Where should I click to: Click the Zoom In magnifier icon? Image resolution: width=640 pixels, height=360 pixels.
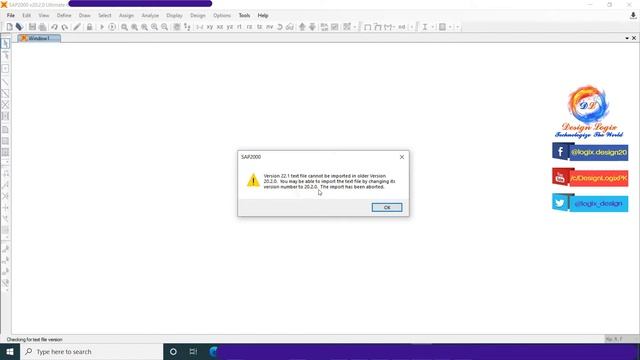[x=154, y=27]
